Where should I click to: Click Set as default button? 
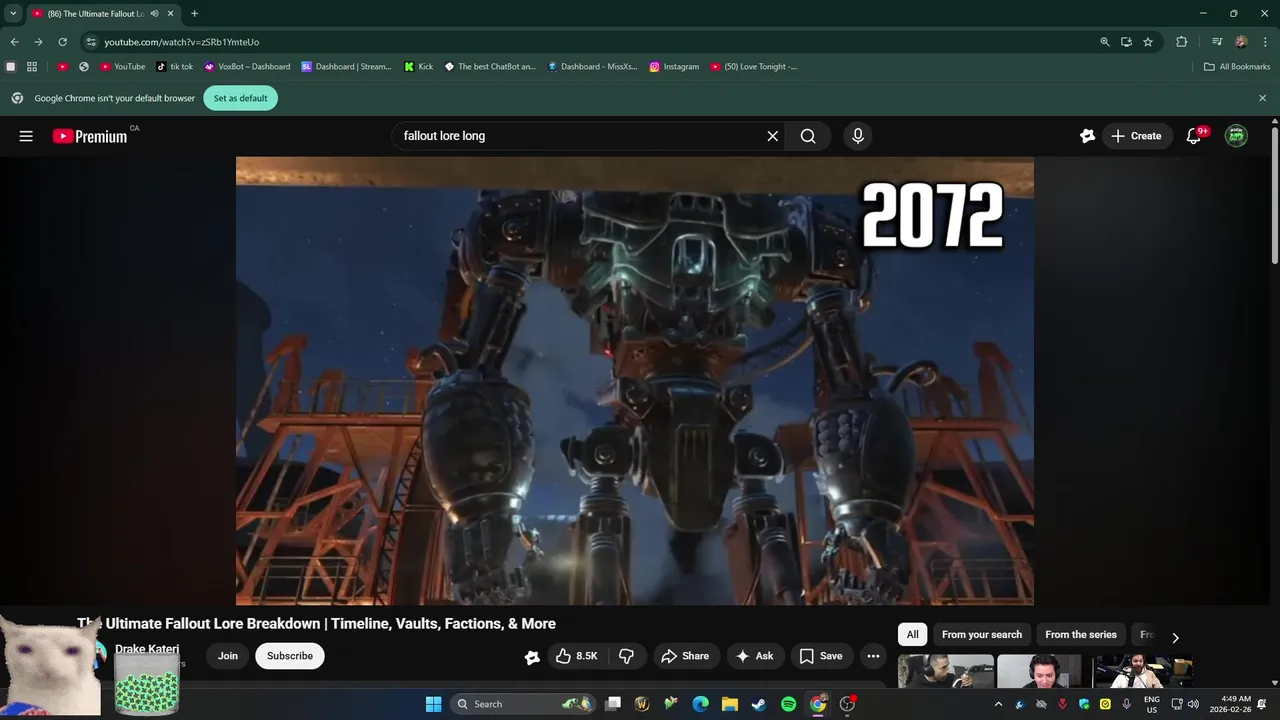tap(240, 98)
